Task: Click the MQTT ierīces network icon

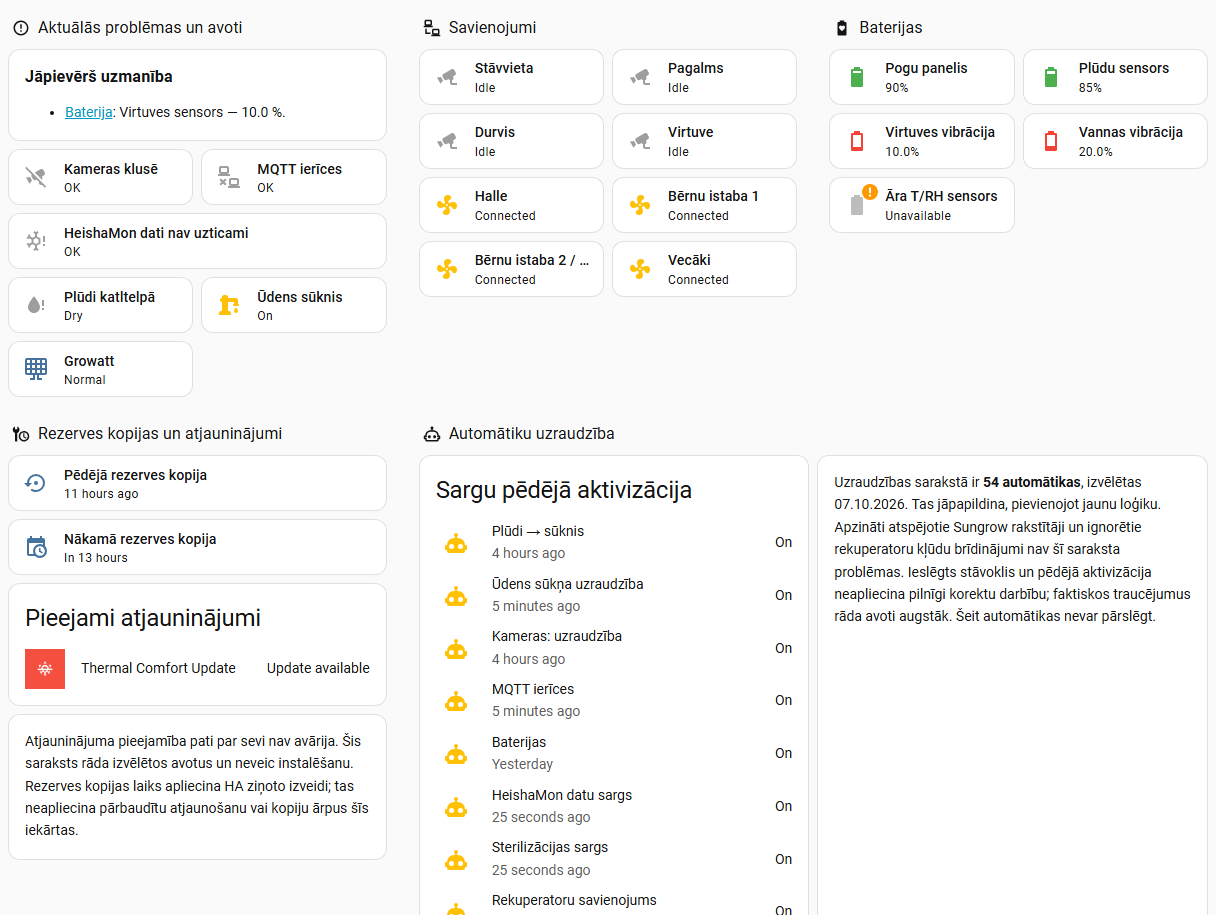Action: [x=229, y=177]
